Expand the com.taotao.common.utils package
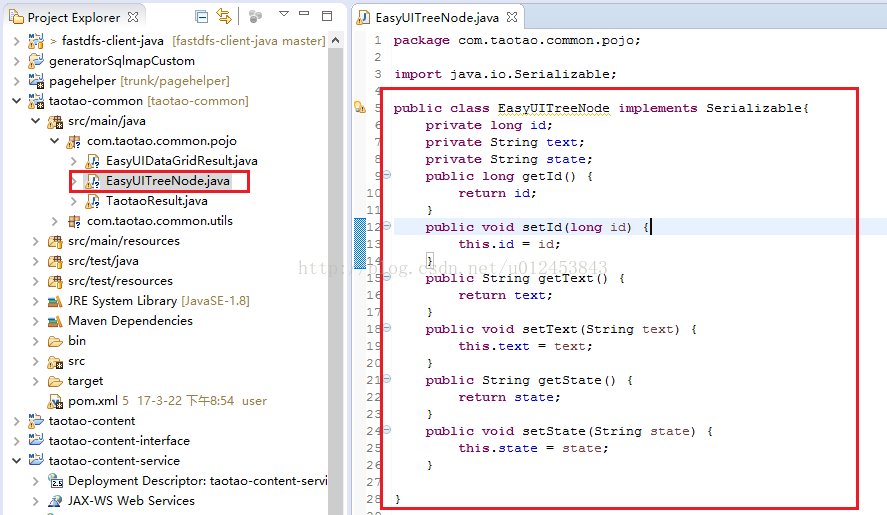This screenshot has height=515, width=887. [54, 221]
